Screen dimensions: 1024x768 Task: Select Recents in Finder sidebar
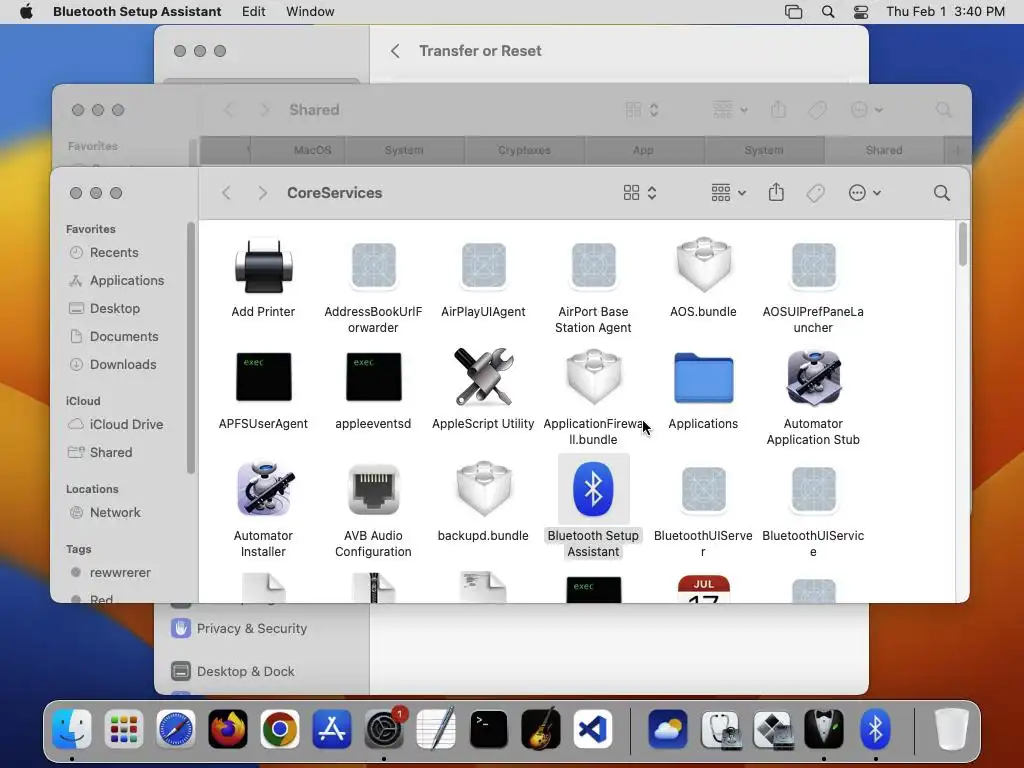click(x=114, y=253)
